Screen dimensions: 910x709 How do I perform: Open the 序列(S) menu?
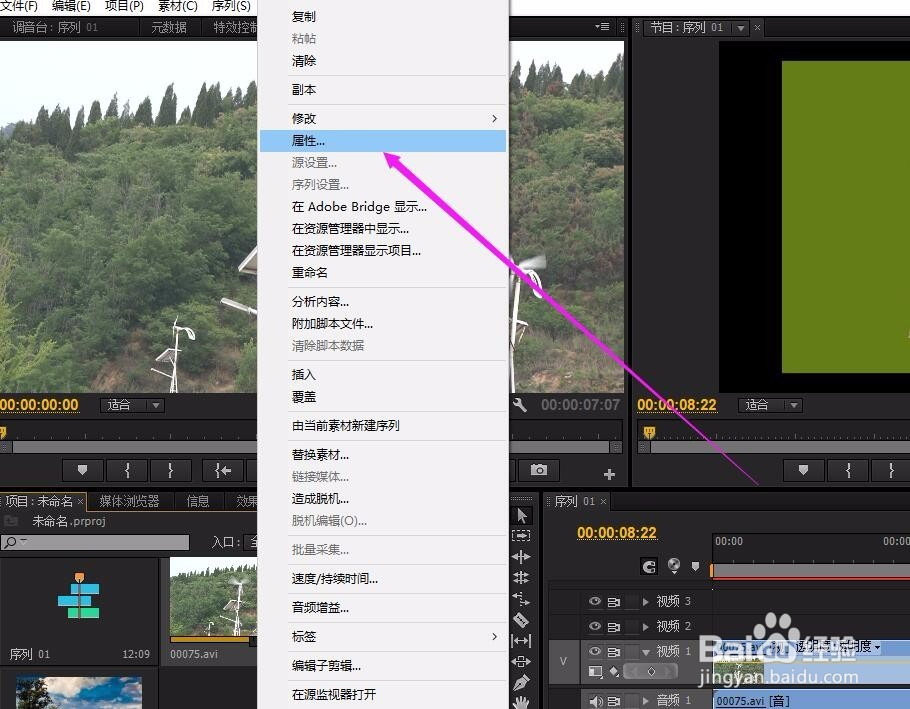(x=231, y=6)
